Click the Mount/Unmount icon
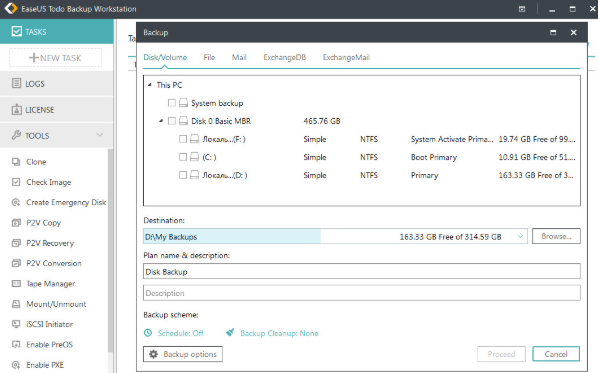Screen dimensions: 598x373 coord(16,304)
